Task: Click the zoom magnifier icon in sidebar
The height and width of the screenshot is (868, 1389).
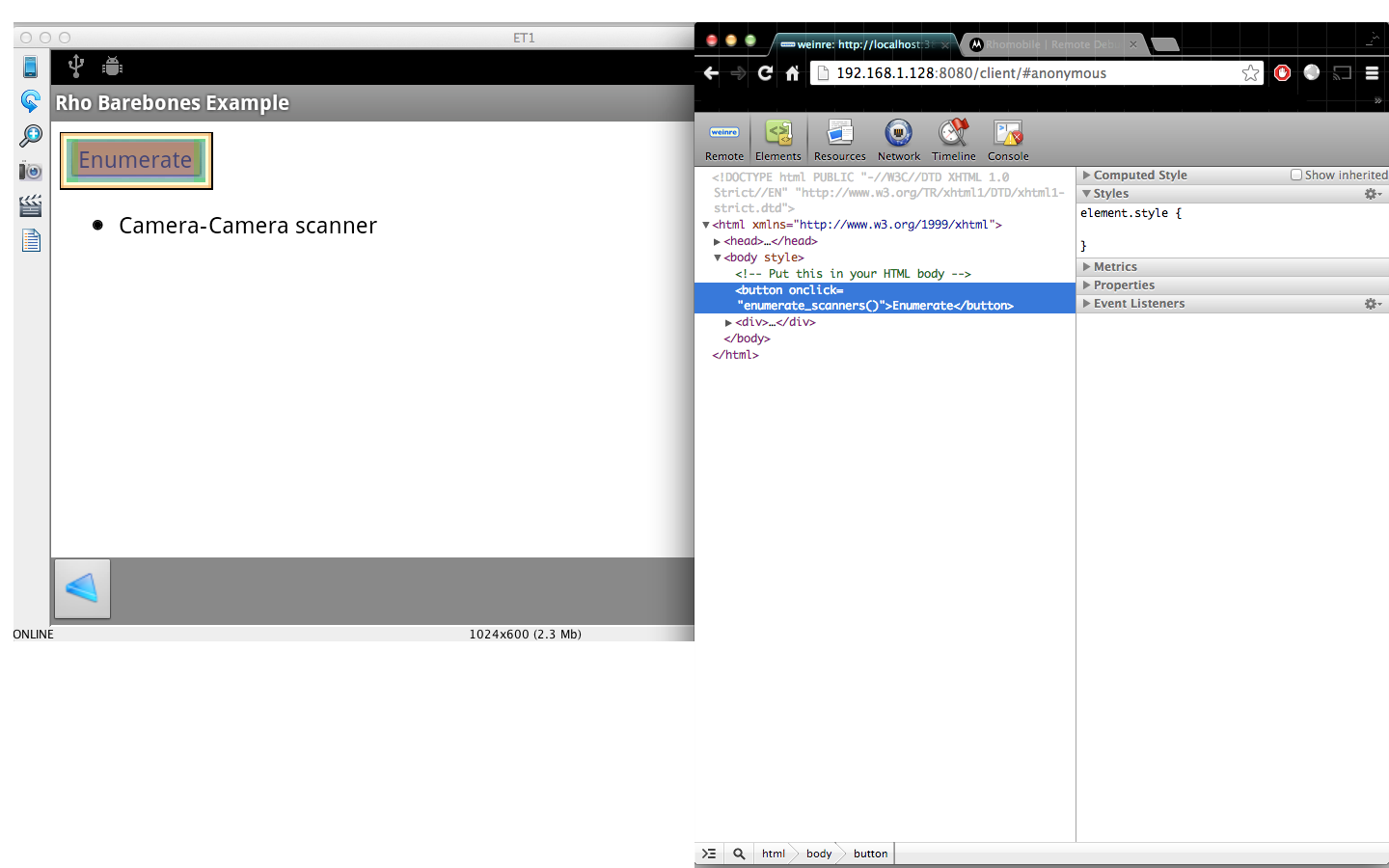Action: (31, 136)
